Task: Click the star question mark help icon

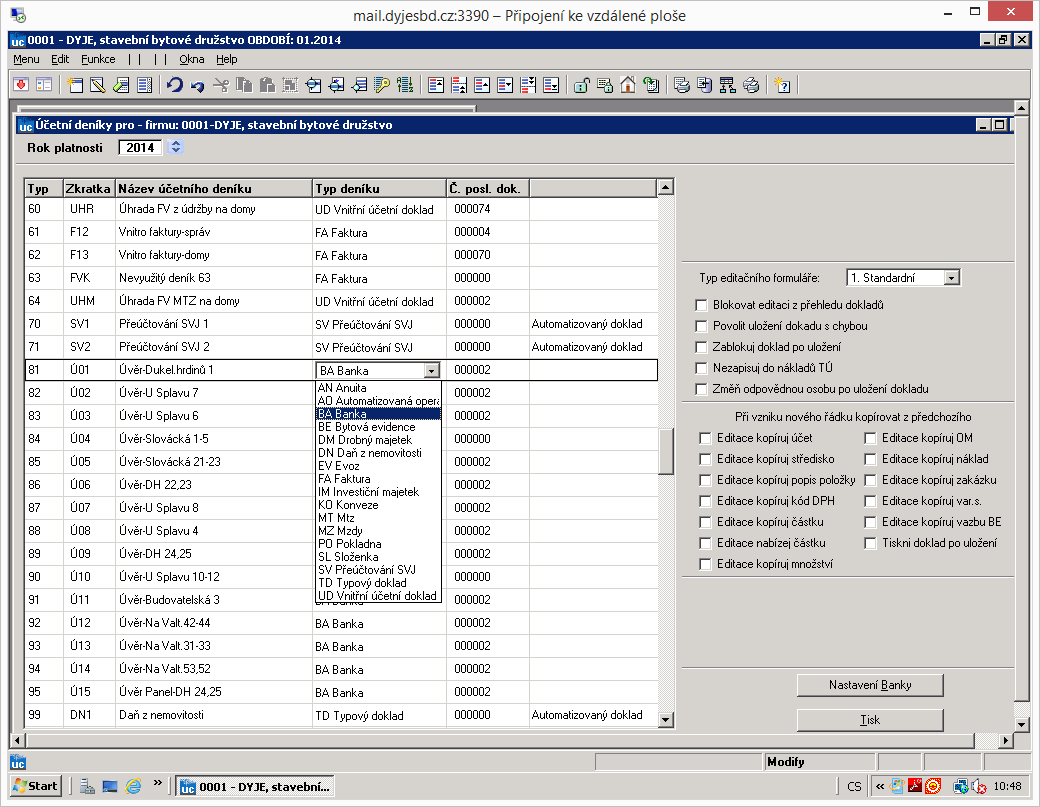Action: (x=782, y=85)
